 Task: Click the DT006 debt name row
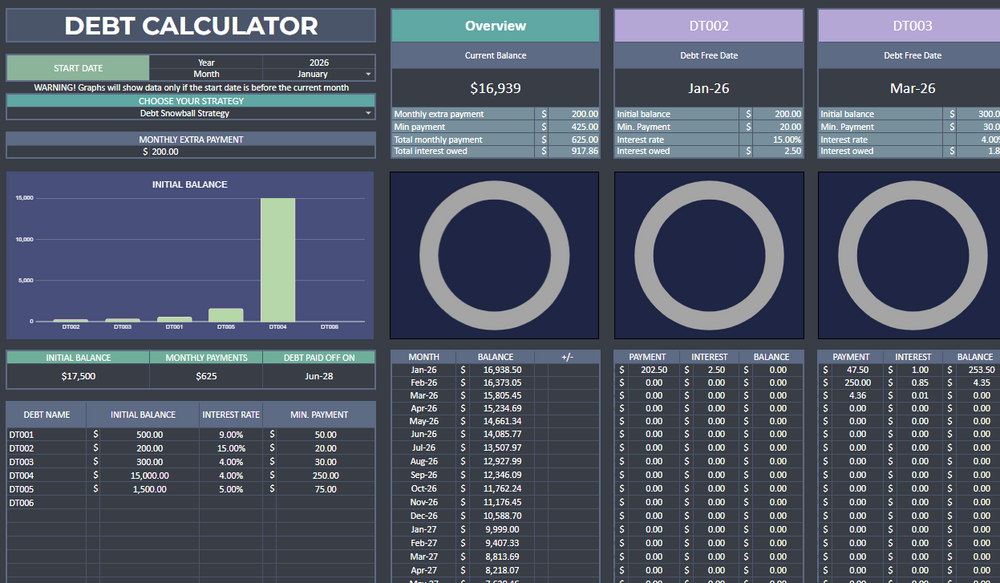tap(46, 503)
